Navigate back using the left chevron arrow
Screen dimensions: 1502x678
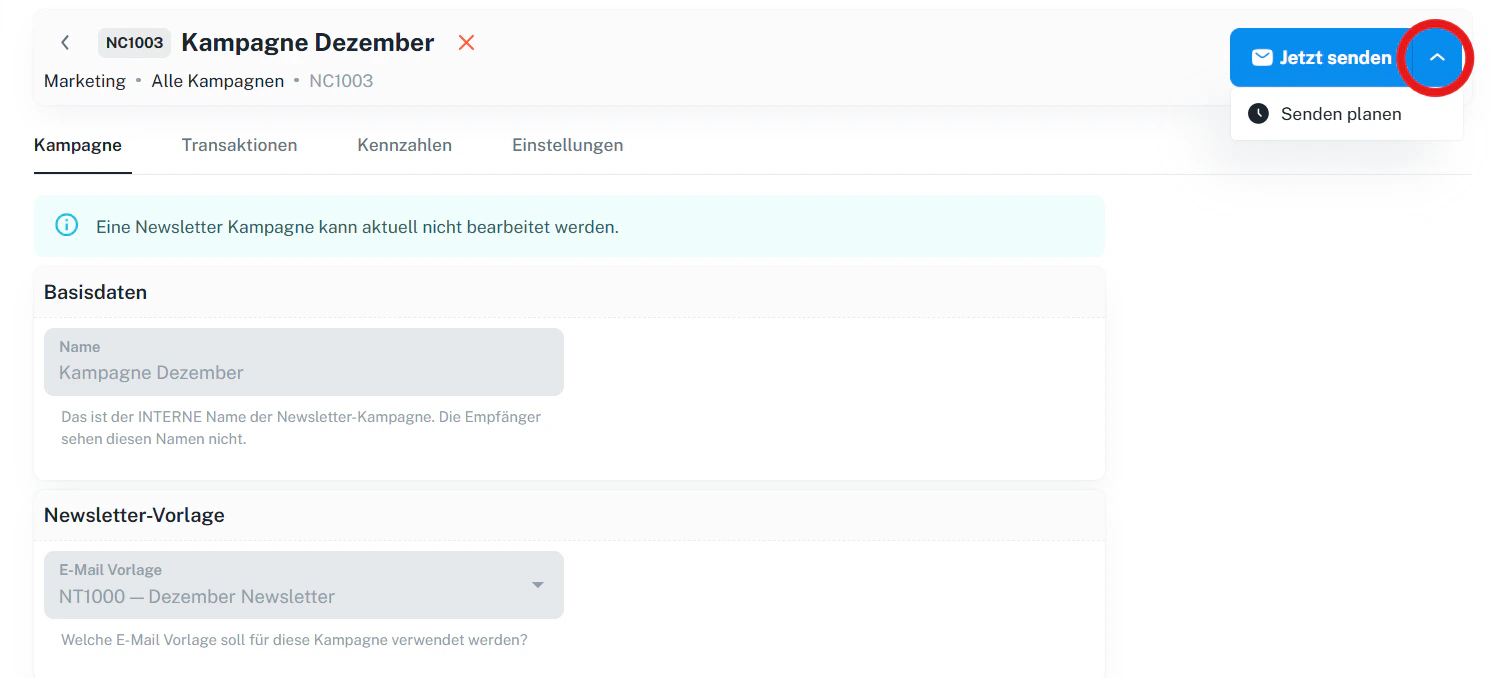click(x=65, y=42)
